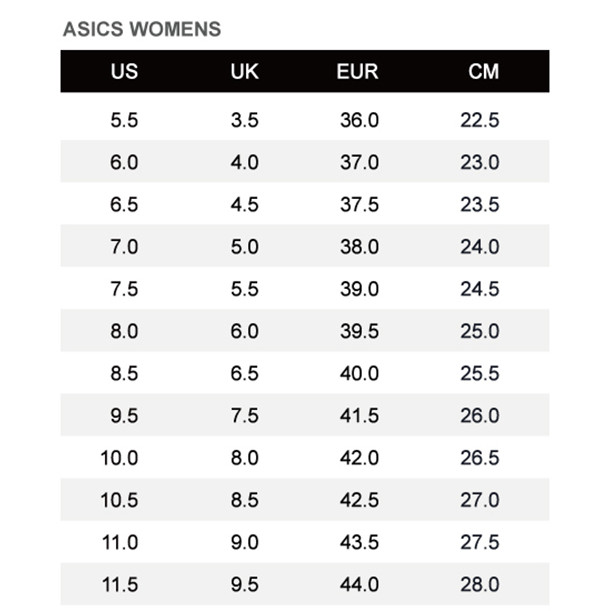Click UK size 8.0 cell
611x611 pixels.
(x=244, y=458)
